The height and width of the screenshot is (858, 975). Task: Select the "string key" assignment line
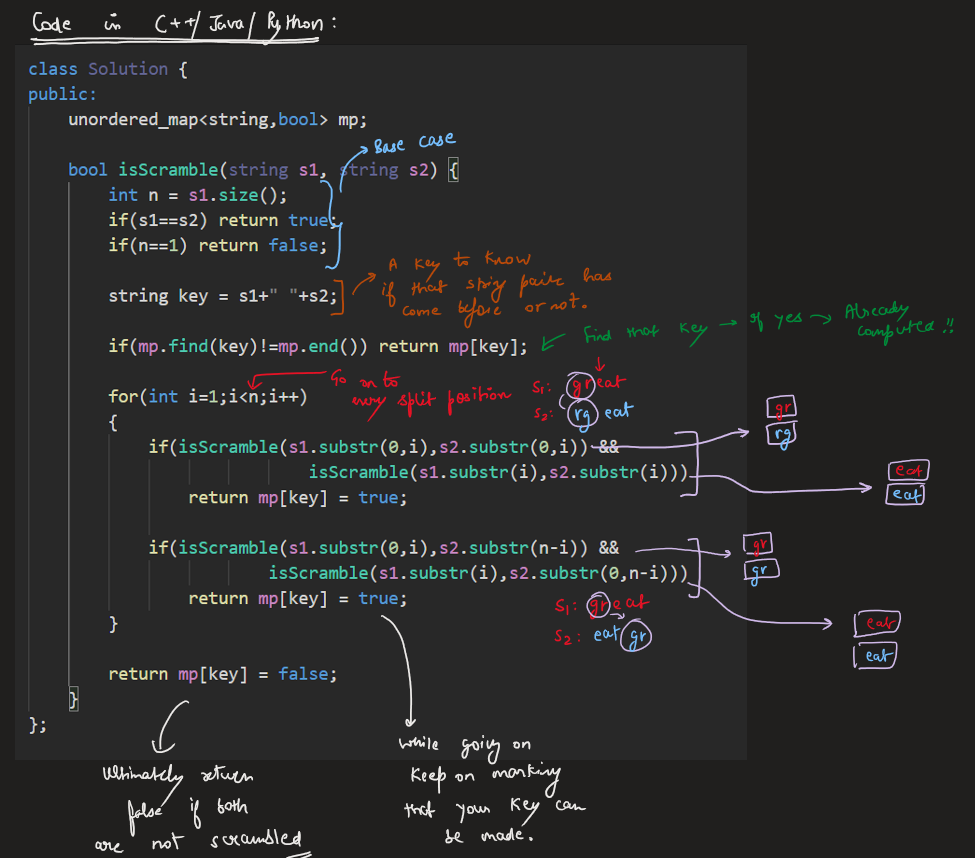tap(224, 295)
